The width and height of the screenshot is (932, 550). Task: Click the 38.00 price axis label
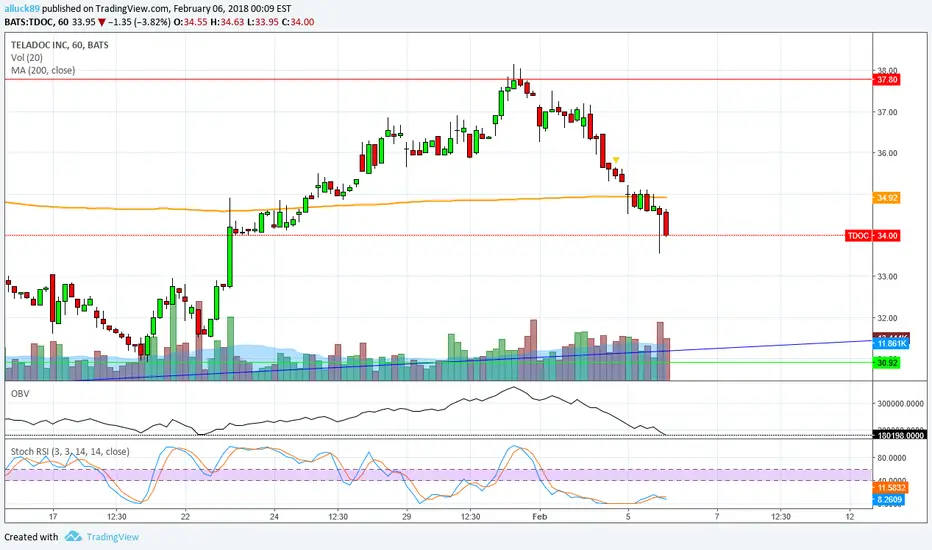point(887,71)
